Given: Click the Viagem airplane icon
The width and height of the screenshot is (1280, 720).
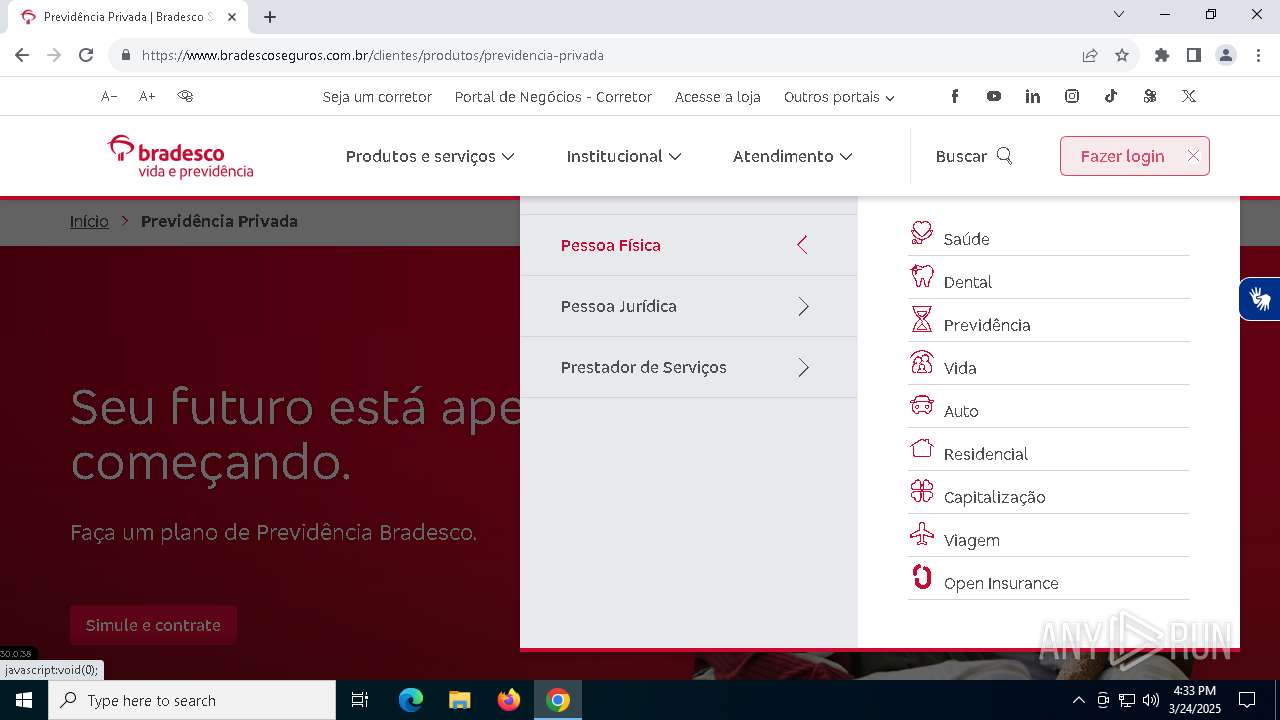Looking at the screenshot, I should pos(921,534).
